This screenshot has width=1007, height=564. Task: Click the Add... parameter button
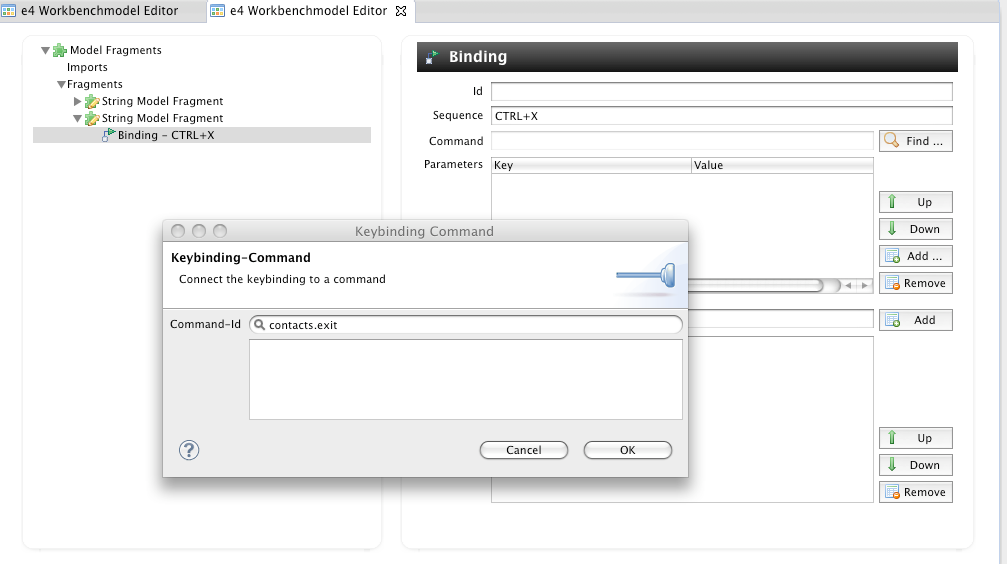tap(915, 256)
